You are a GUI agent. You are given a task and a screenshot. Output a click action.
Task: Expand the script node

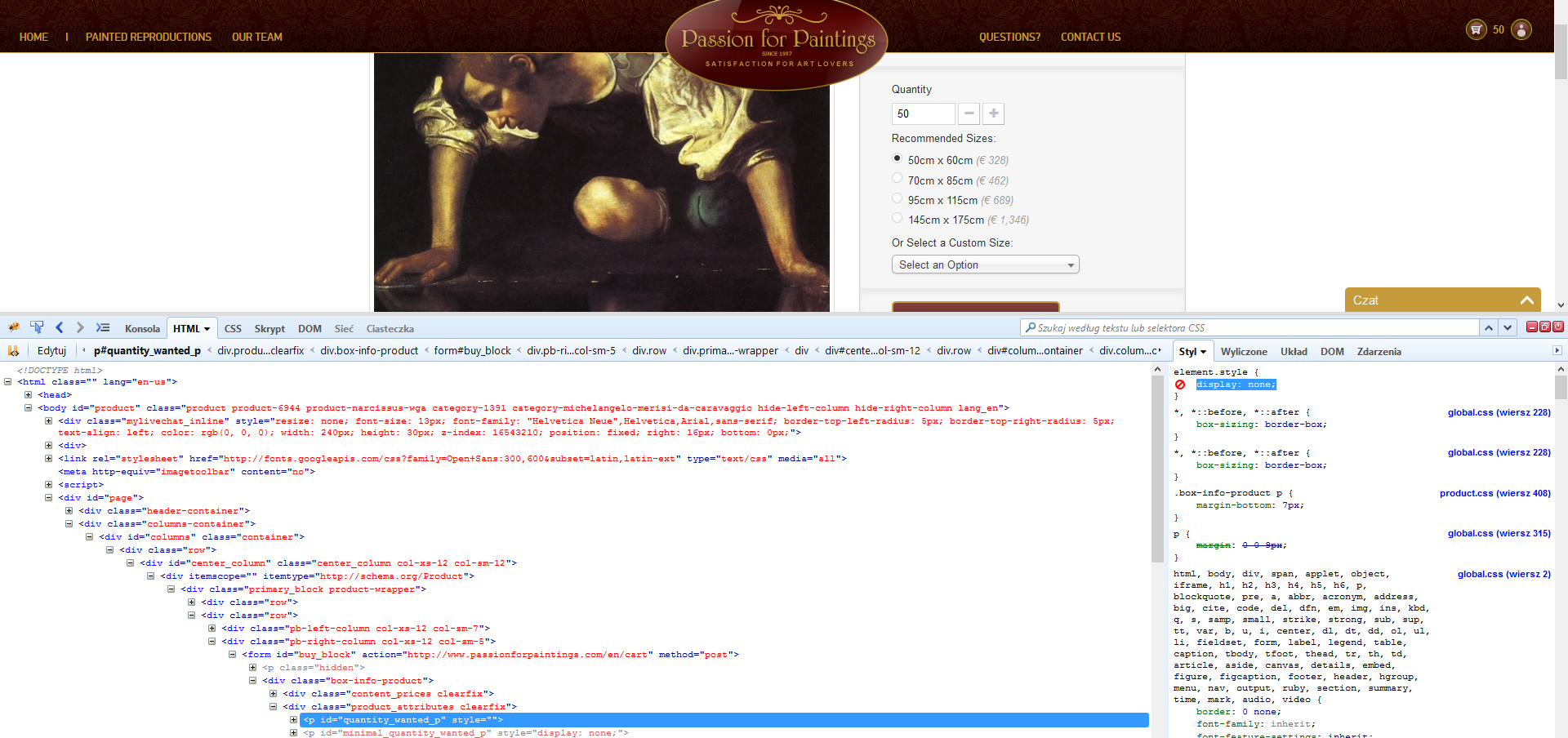click(48, 484)
